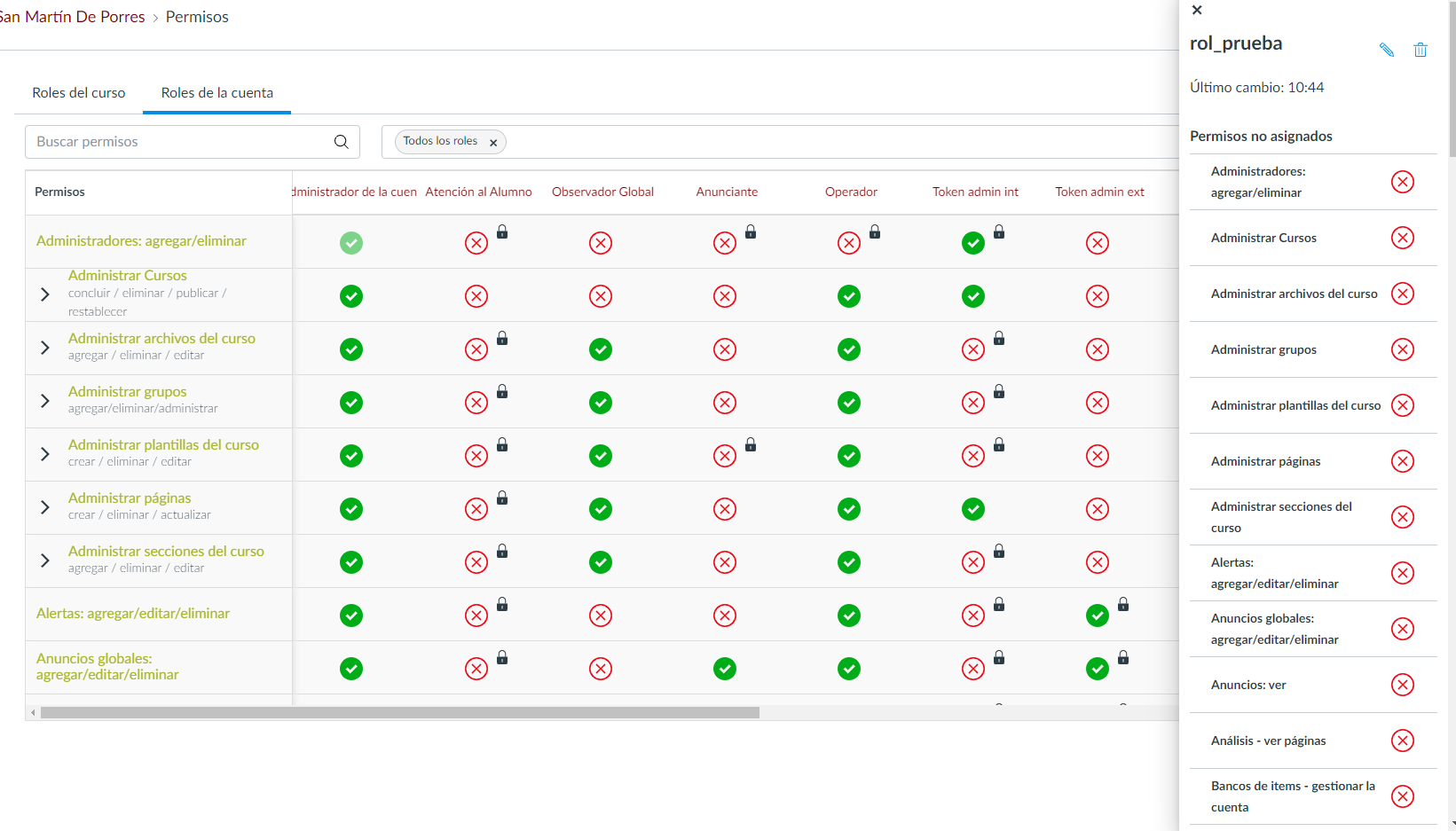This screenshot has width=1456, height=831.
Task: Click Token admin int's check for 'Administradores: agregar/eliminar'
Action: point(973,243)
